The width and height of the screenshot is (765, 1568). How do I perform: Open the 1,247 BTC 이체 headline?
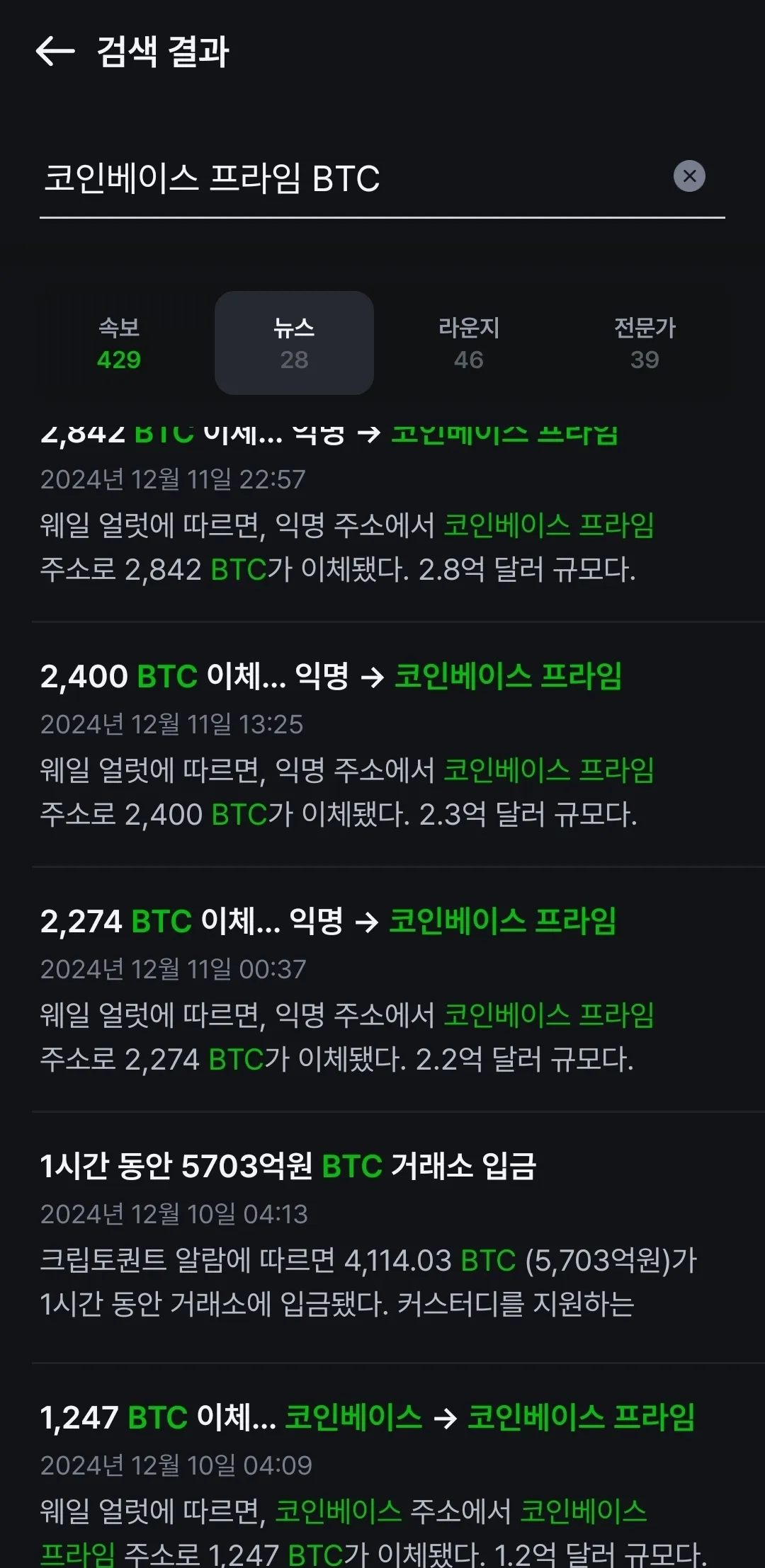coord(368,1417)
